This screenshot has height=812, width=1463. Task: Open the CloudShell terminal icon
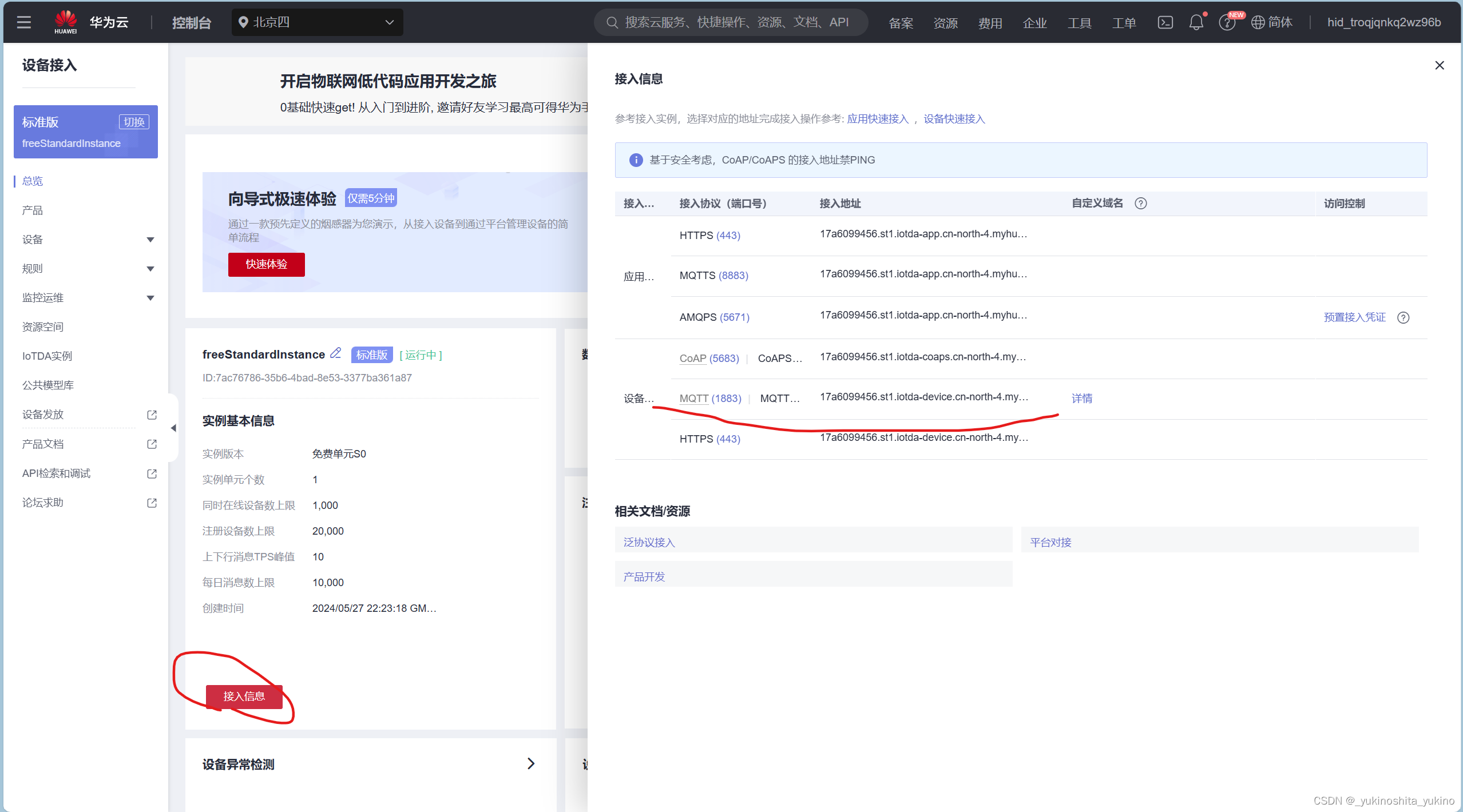tap(1165, 22)
